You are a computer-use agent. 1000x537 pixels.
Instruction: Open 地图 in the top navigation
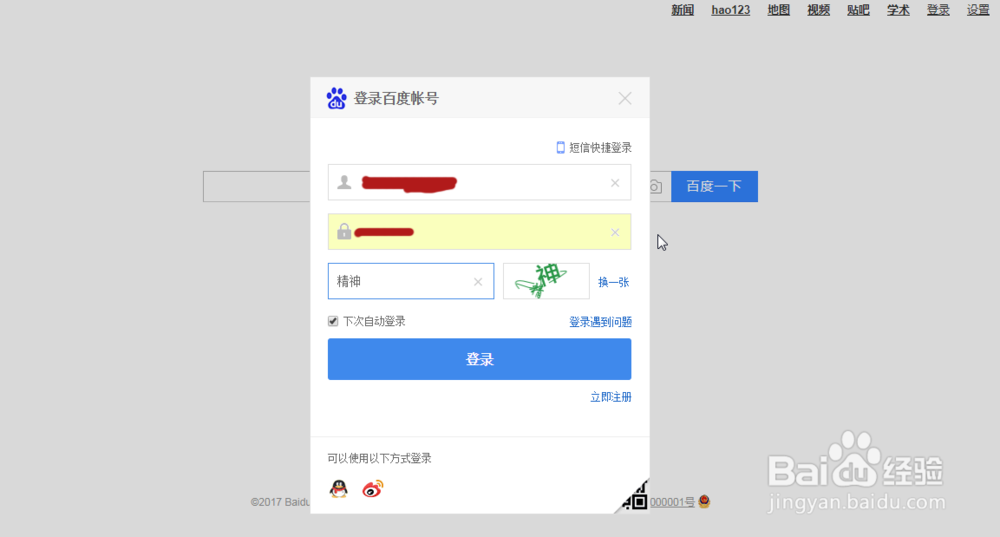tap(779, 10)
